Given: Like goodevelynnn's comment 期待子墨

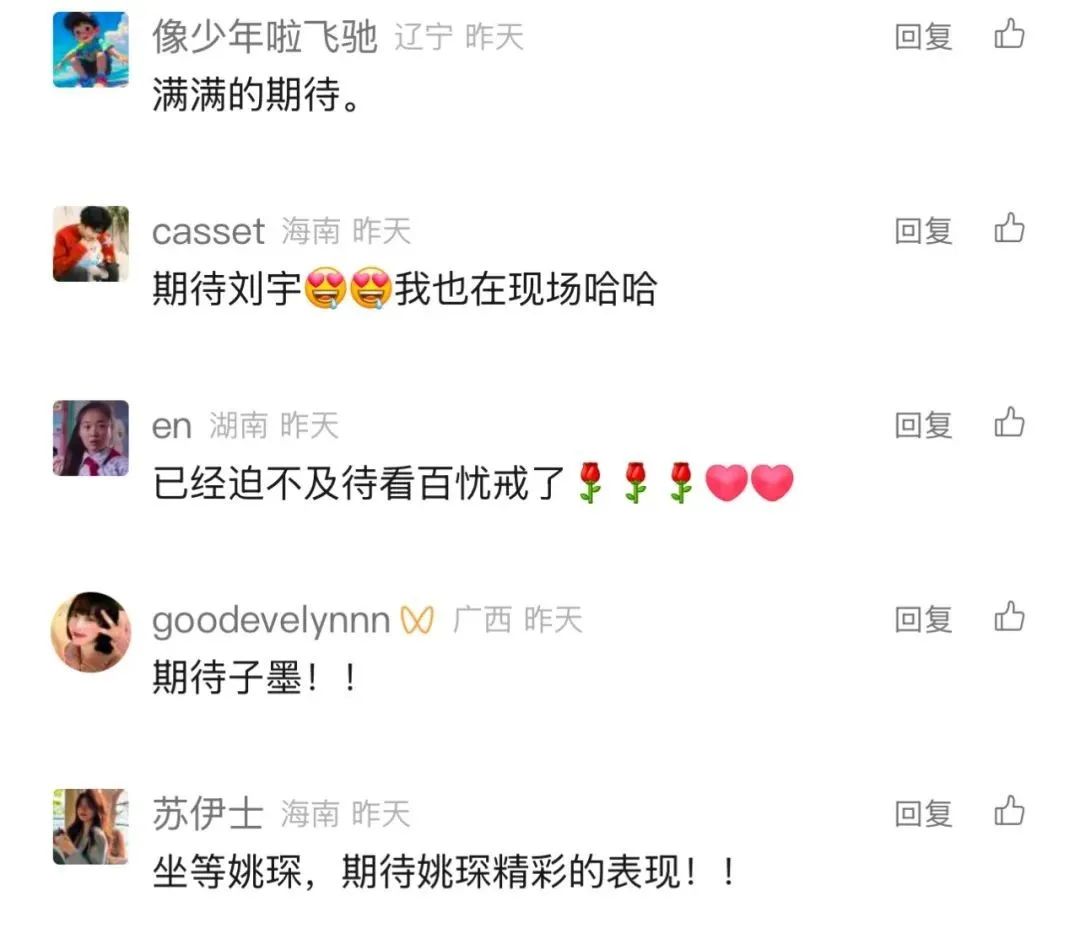Looking at the screenshot, I should click(1009, 617).
